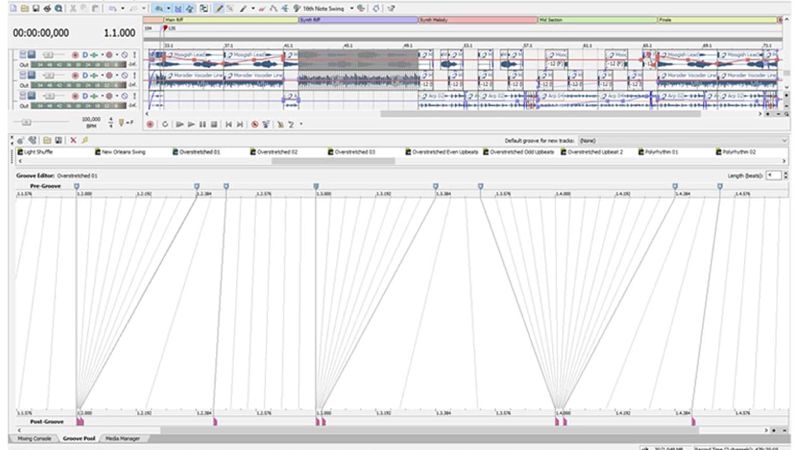Select the Polyrhythm 01 groove
Image resolution: width=800 pixels, height=450 pixels.
coord(658,152)
